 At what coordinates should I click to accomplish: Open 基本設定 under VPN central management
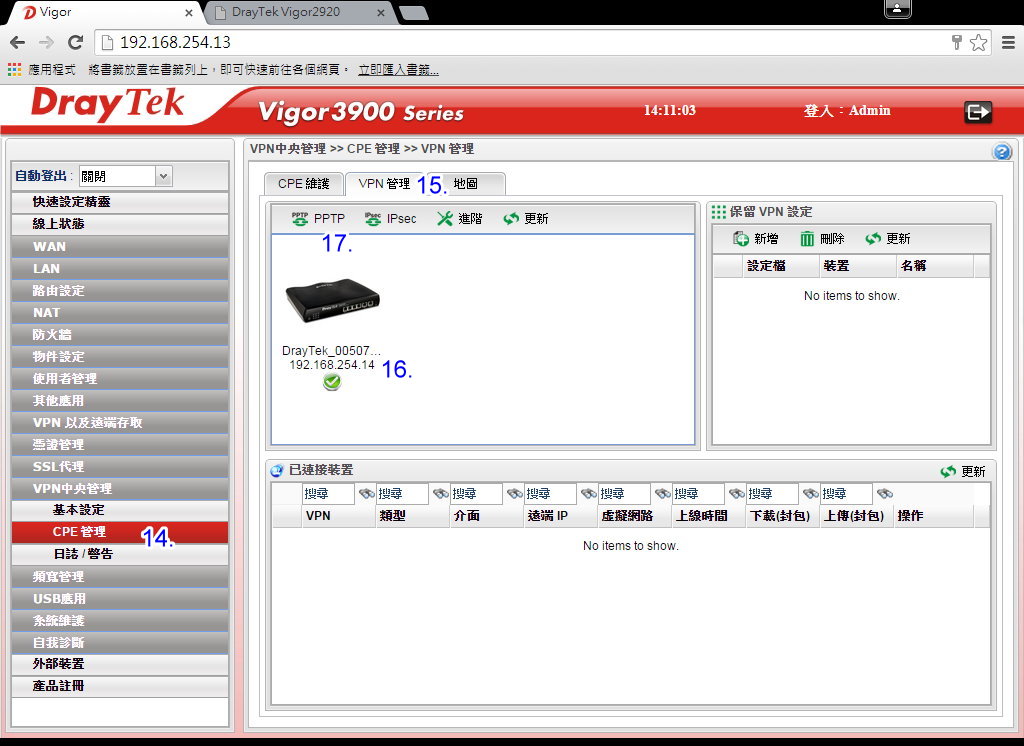[120, 510]
